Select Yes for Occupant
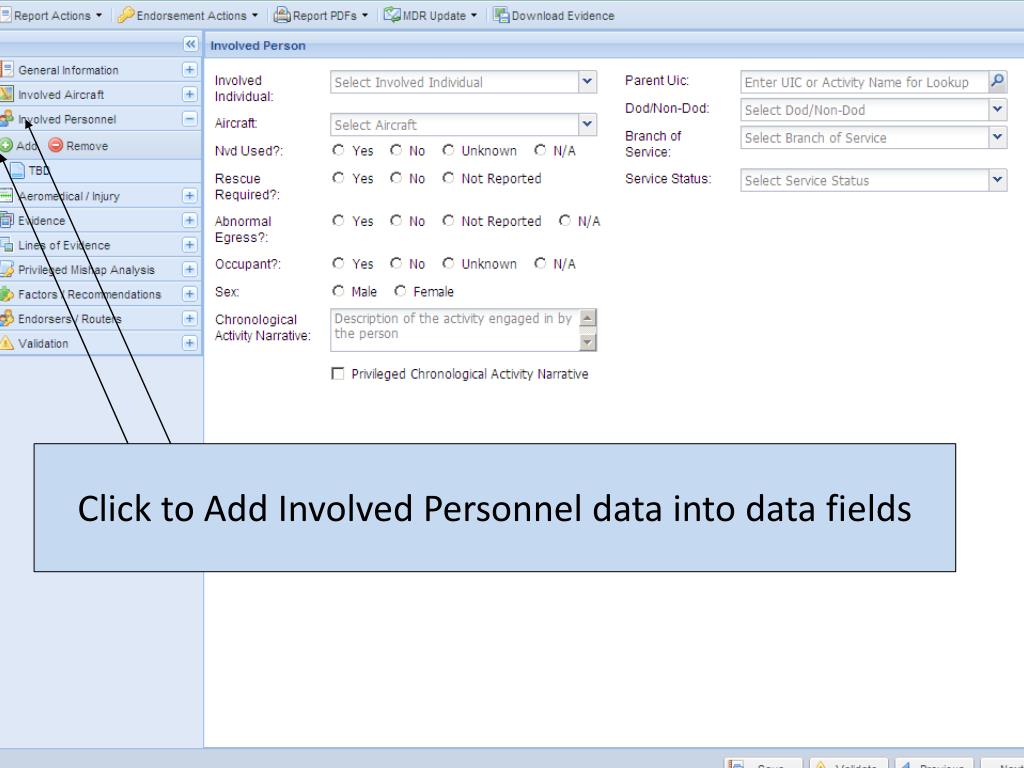Screen dimensions: 1024x768 coord(338,263)
